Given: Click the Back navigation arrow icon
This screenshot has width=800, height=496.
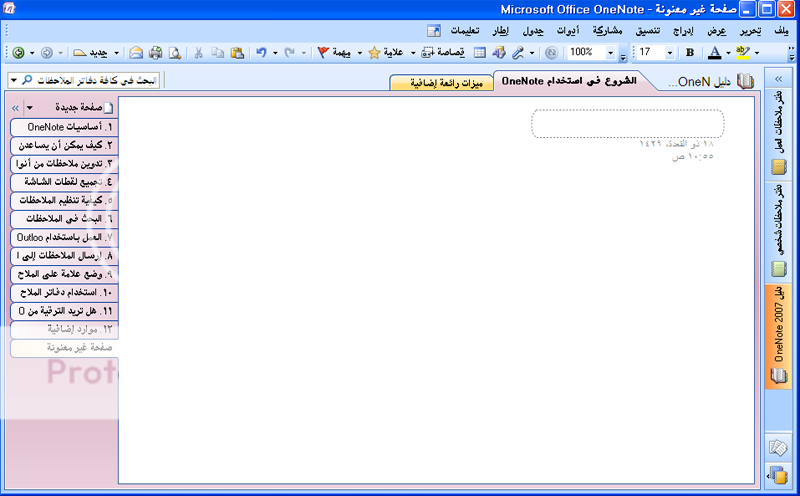Looking at the screenshot, I should click(x=18, y=53).
